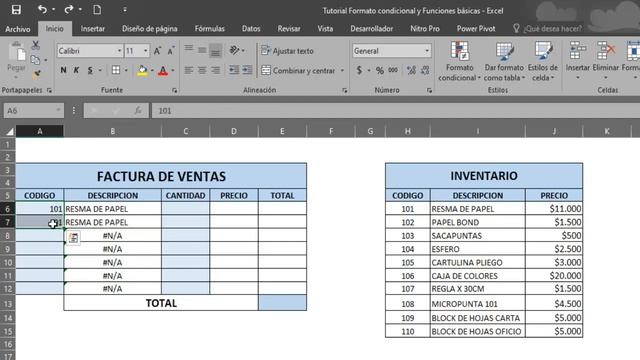Open the font size dropdown

coord(145,51)
